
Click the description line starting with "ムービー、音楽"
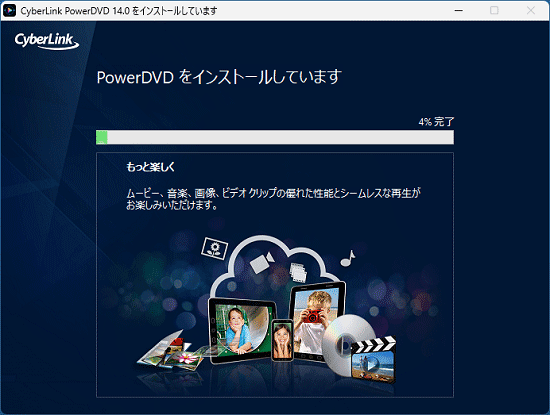click(x=273, y=193)
